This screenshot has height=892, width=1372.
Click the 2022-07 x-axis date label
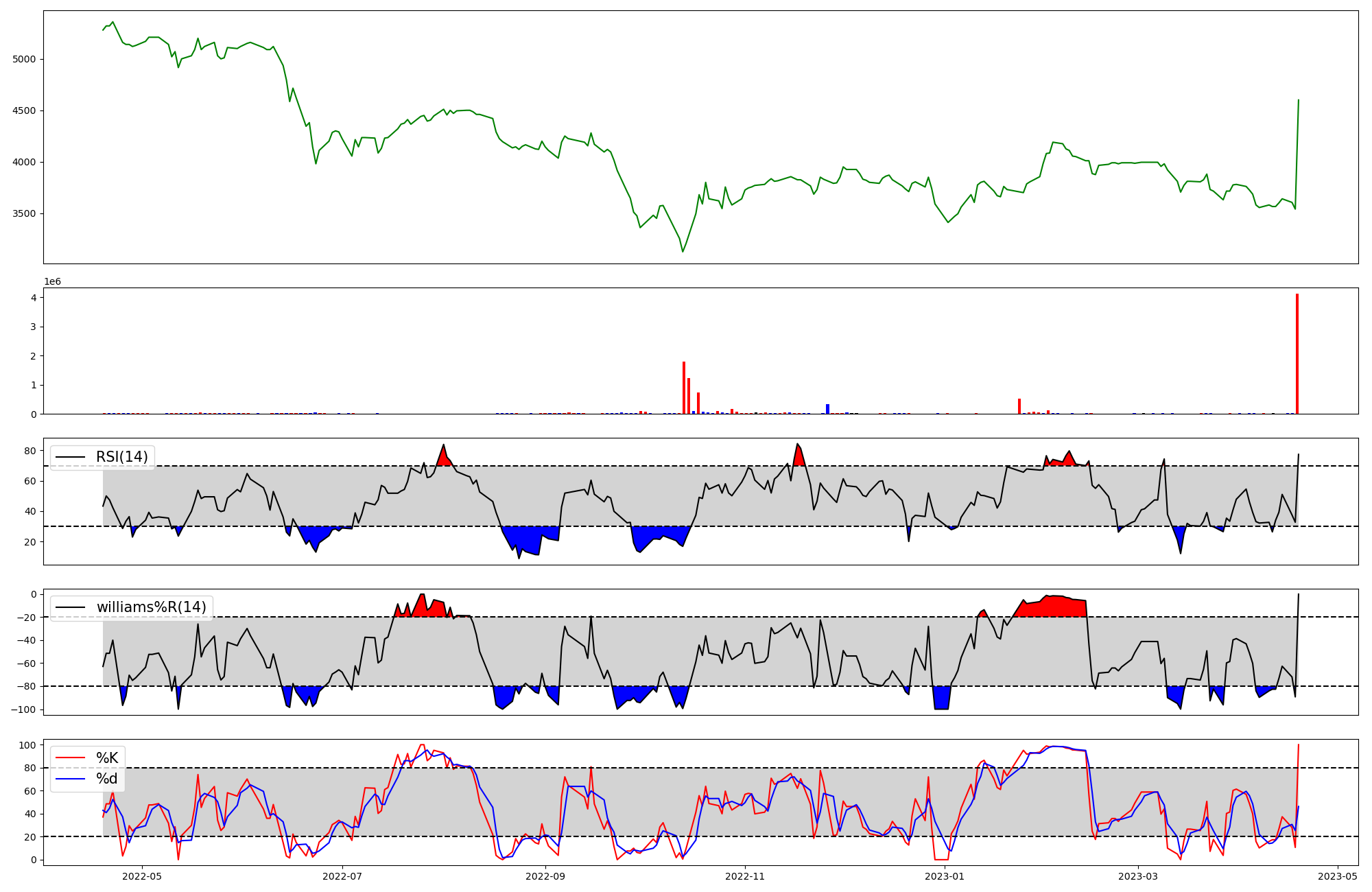tap(342, 876)
